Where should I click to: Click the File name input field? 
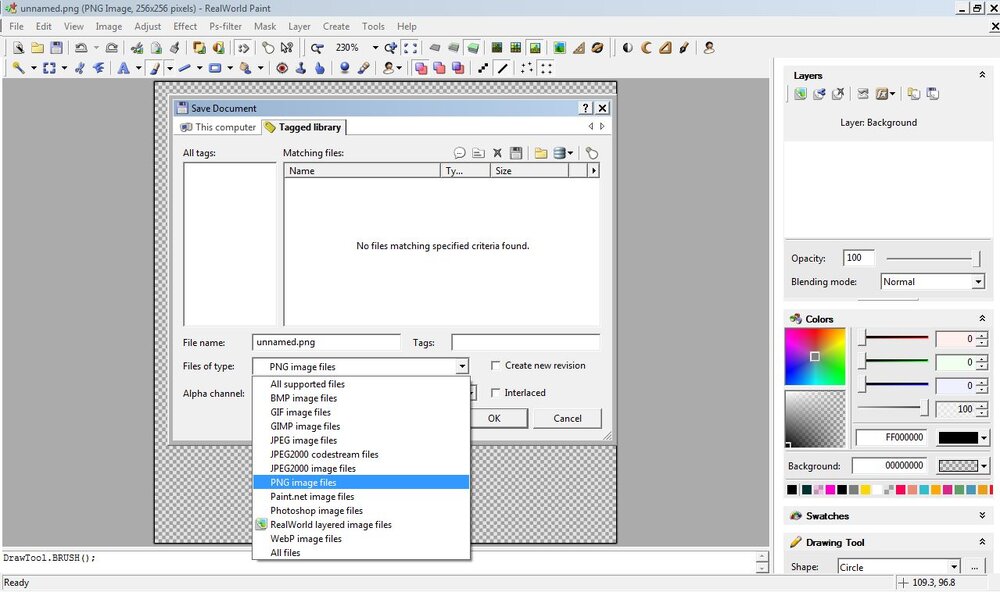click(x=326, y=342)
